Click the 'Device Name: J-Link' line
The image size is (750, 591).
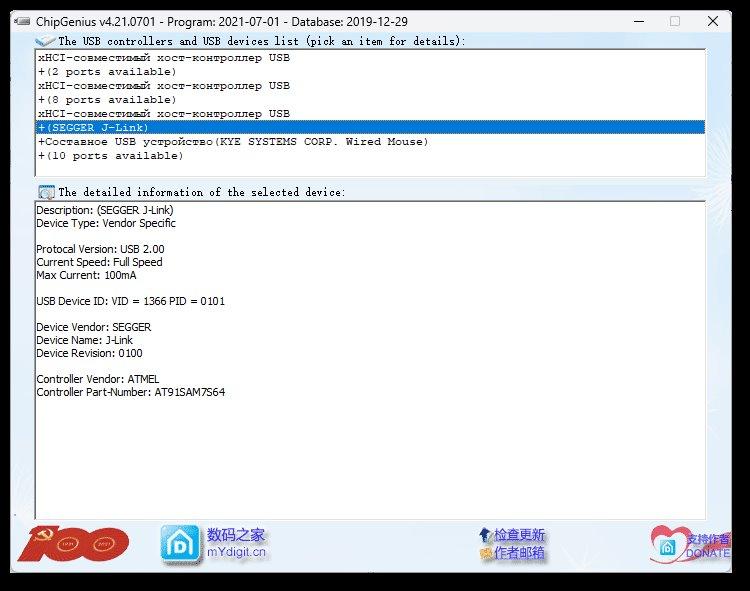tap(85, 340)
